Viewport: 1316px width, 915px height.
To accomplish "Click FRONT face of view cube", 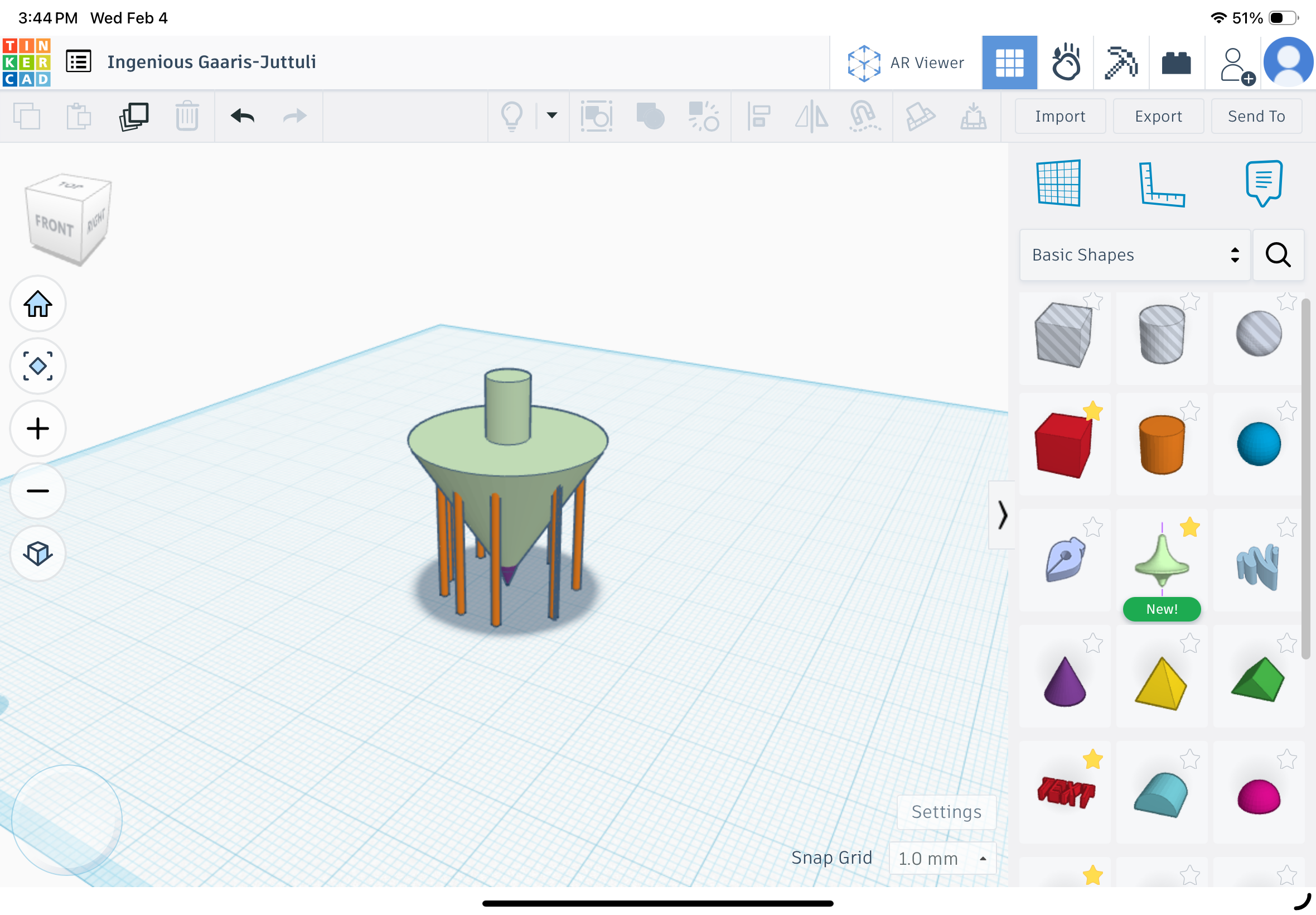I will tap(55, 225).
